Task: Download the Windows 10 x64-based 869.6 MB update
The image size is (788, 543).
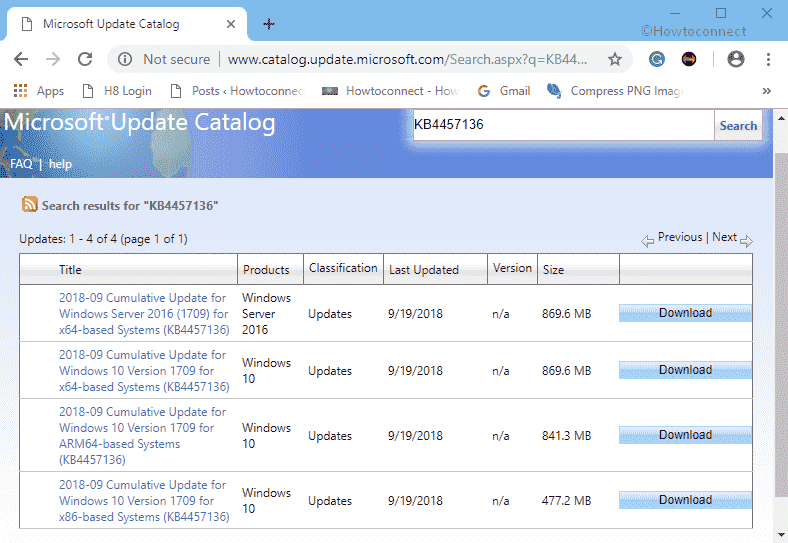Action: pos(685,370)
